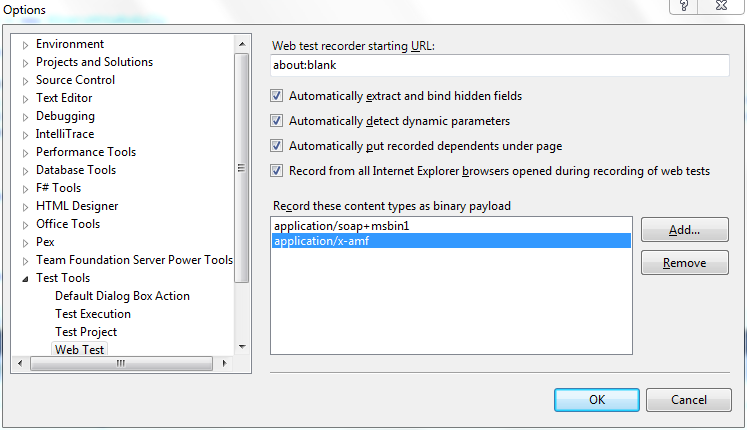Open Test Execution settings
Screen dimensions: 747x430
(93, 314)
